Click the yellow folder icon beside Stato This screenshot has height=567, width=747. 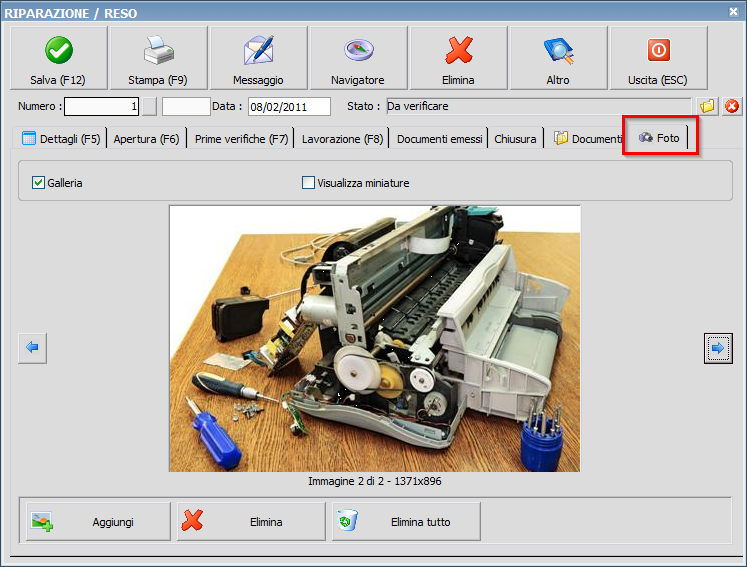click(x=707, y=106)
